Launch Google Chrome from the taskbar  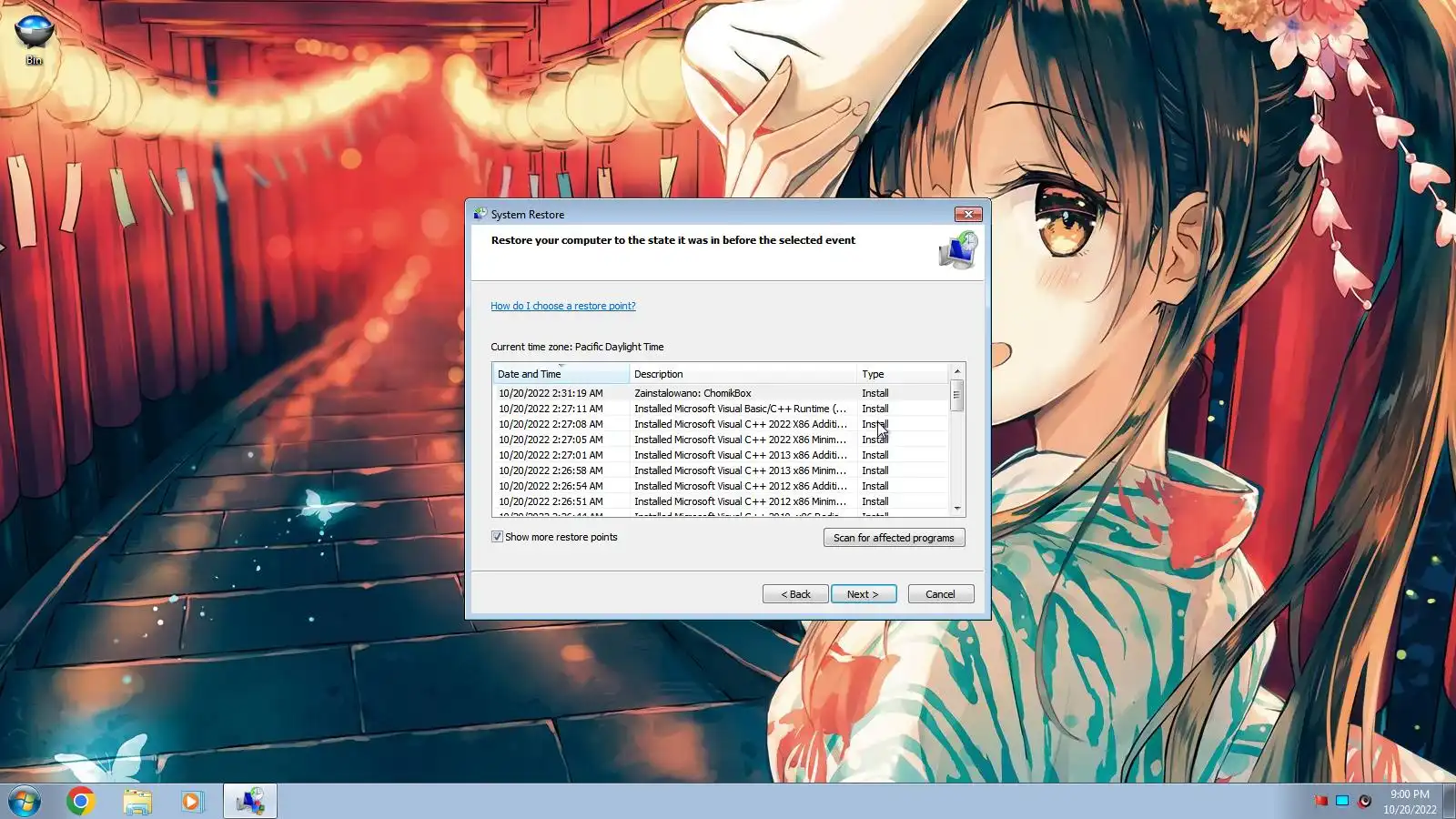click(x=80, y=801)
